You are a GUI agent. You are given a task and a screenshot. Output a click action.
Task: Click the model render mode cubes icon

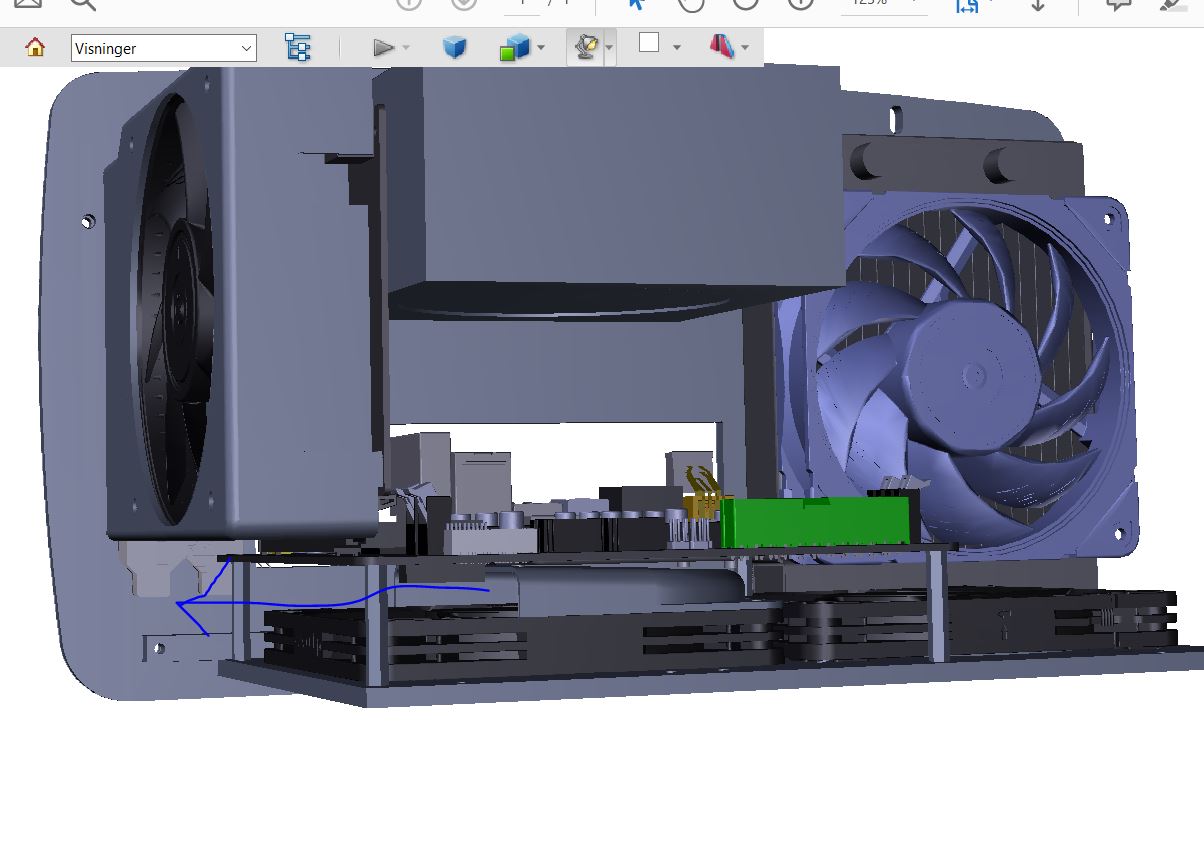[514, 47]
